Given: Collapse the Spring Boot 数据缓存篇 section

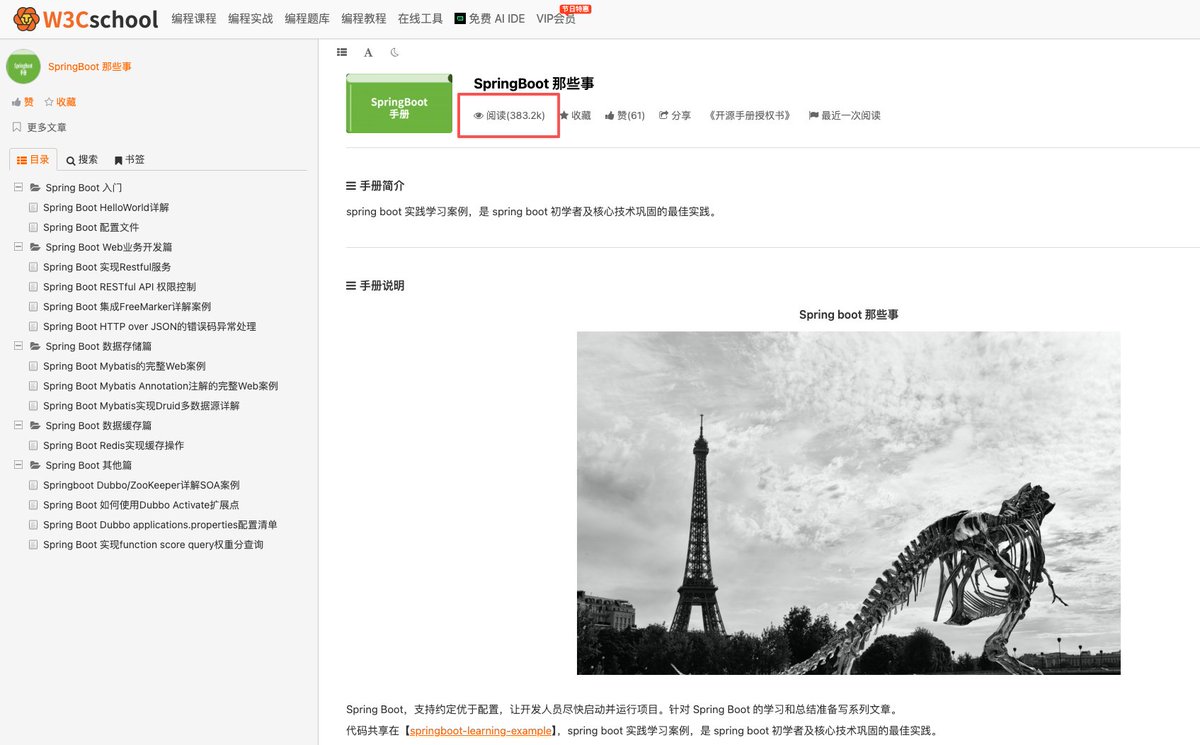Looking at the screenshot, I should coord(18,426).
